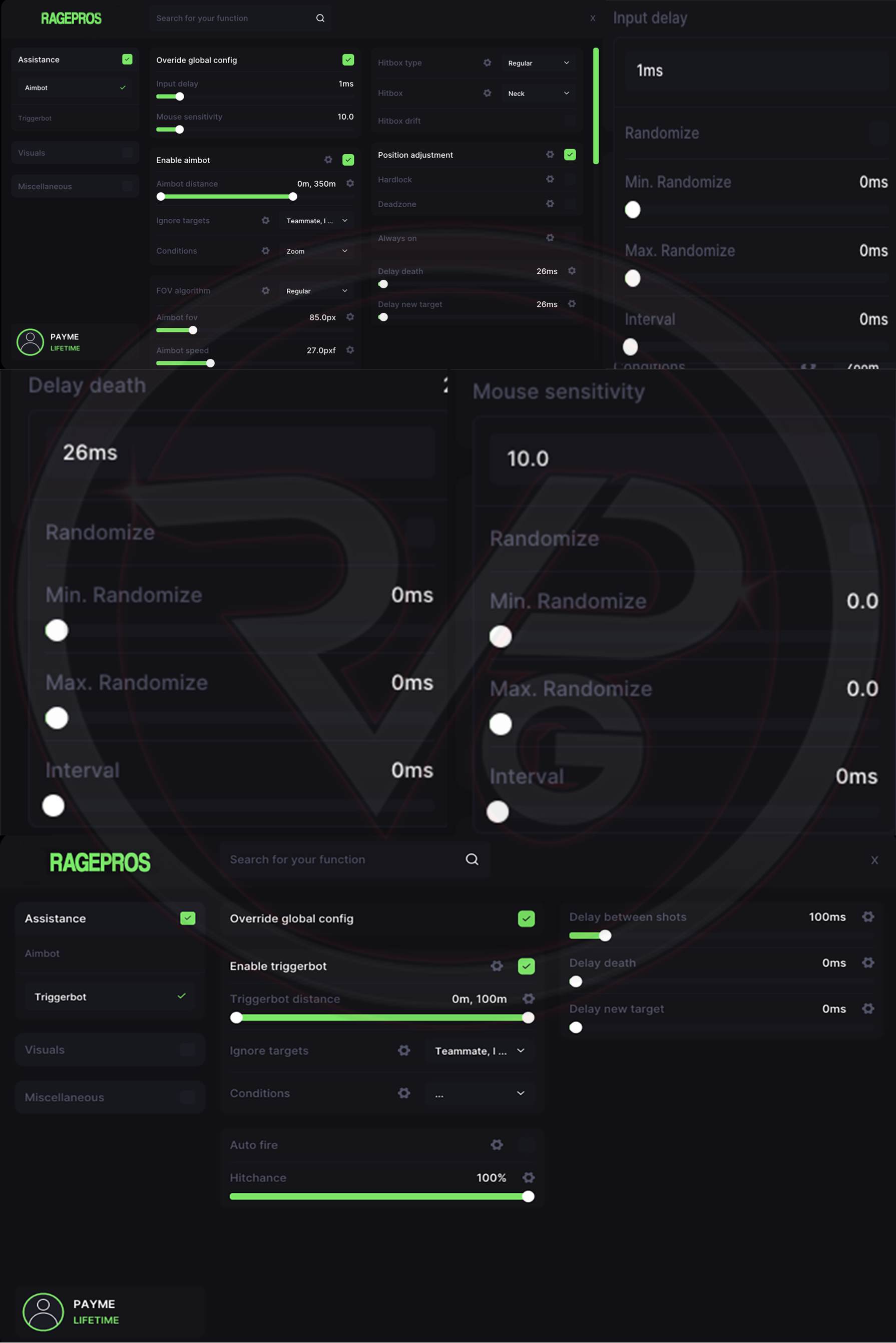Viewport: 896px width, 1343px height.
Task: Expand the Conditions dropdown set to Zoom
Action: pyautogui.click(x=316, y=251)
